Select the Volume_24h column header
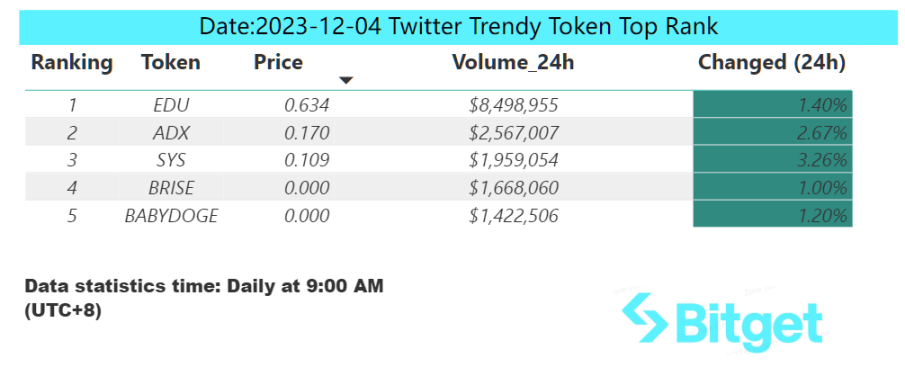905x385 pixels. pyautogui.click(x=513, y=62)
